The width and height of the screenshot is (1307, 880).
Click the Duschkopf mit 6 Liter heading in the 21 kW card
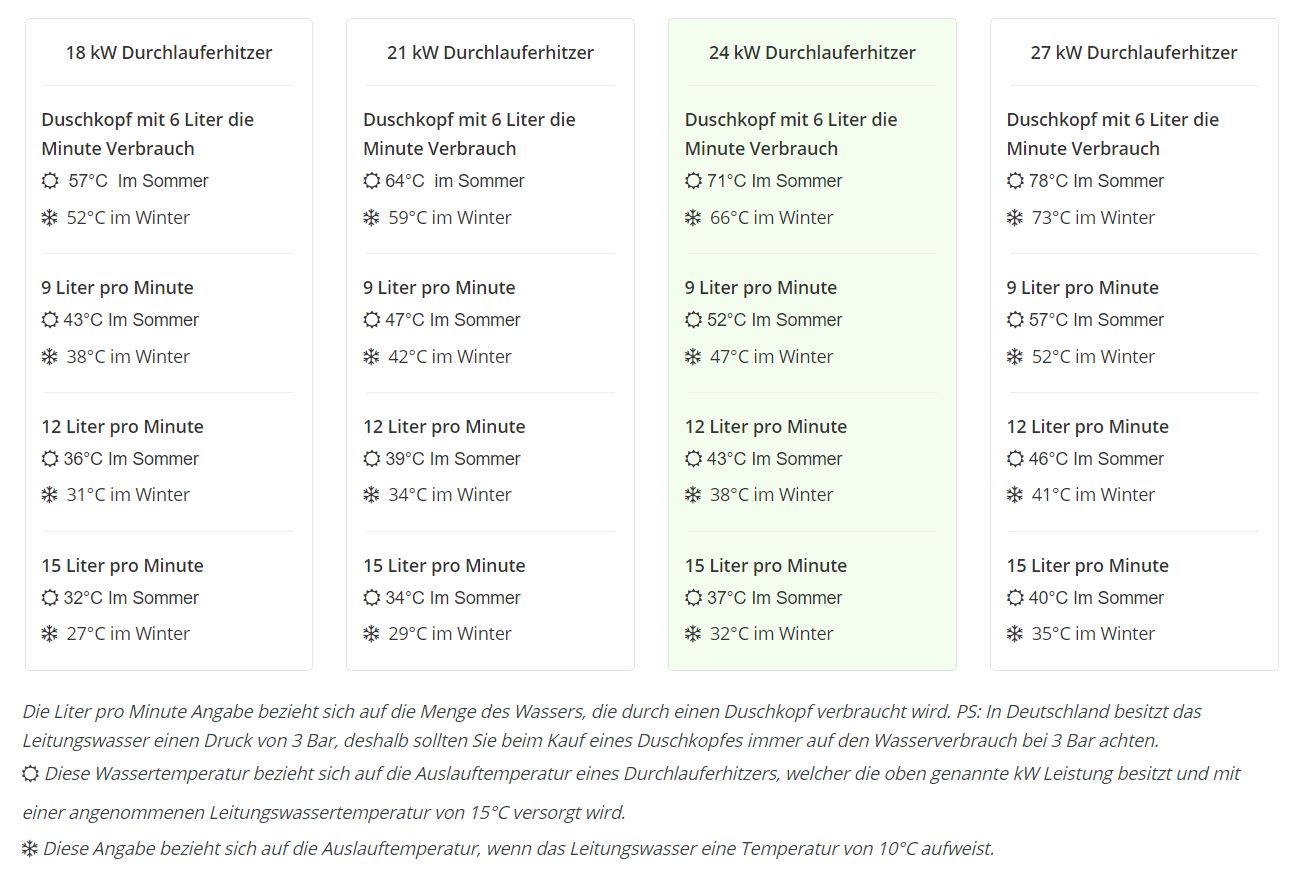coord(469,134)
